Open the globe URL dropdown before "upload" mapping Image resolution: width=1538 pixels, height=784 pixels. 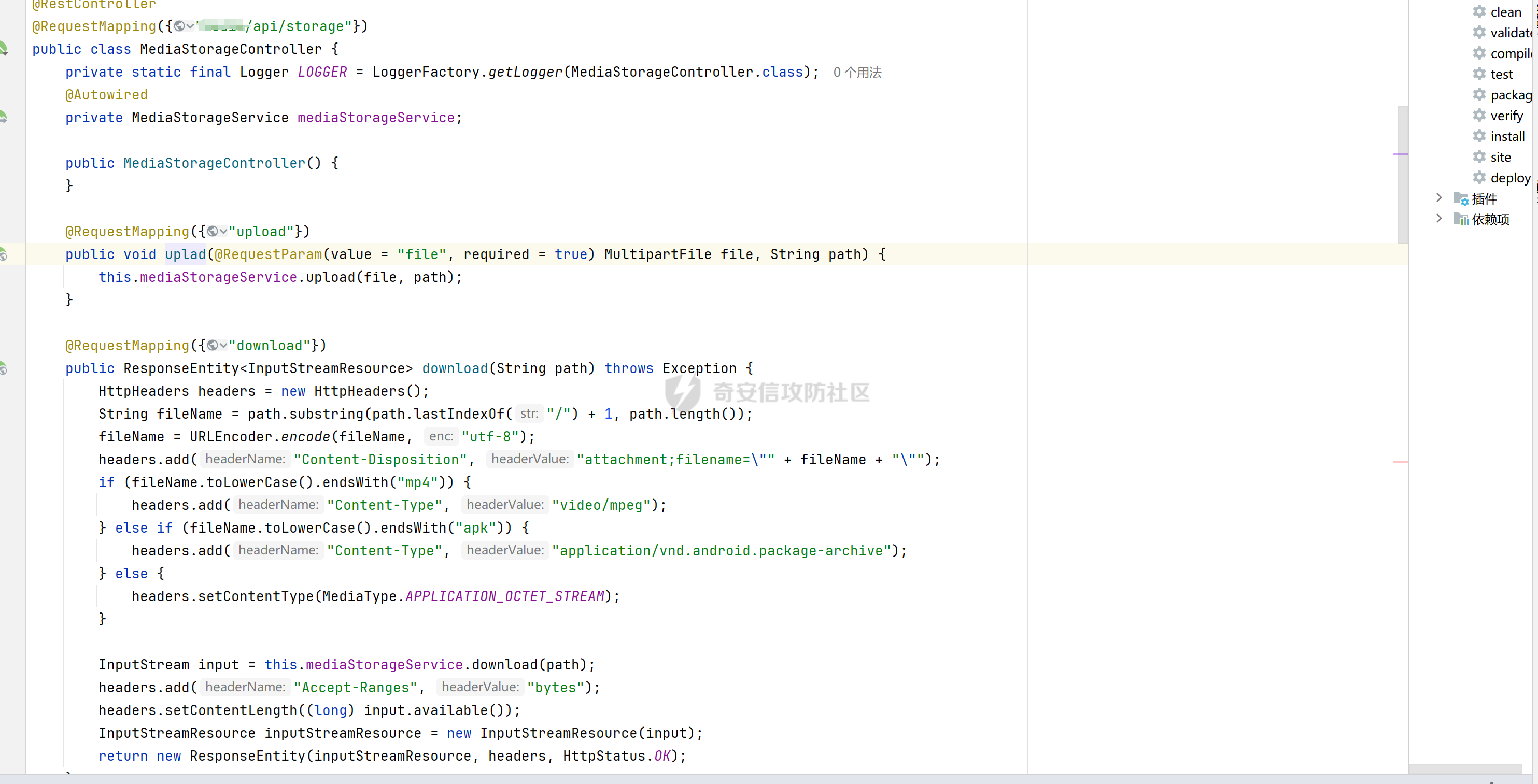pyautogui.click(x=217, y=232)
